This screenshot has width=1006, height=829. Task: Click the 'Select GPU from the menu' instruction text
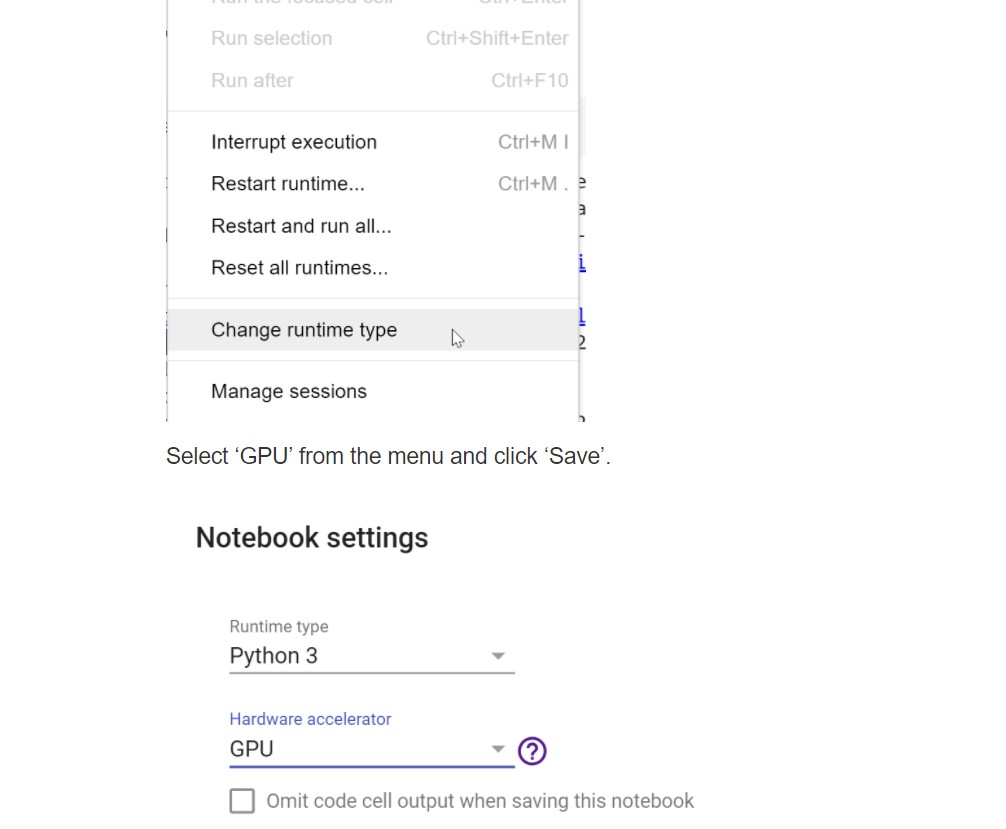point(388,456)
